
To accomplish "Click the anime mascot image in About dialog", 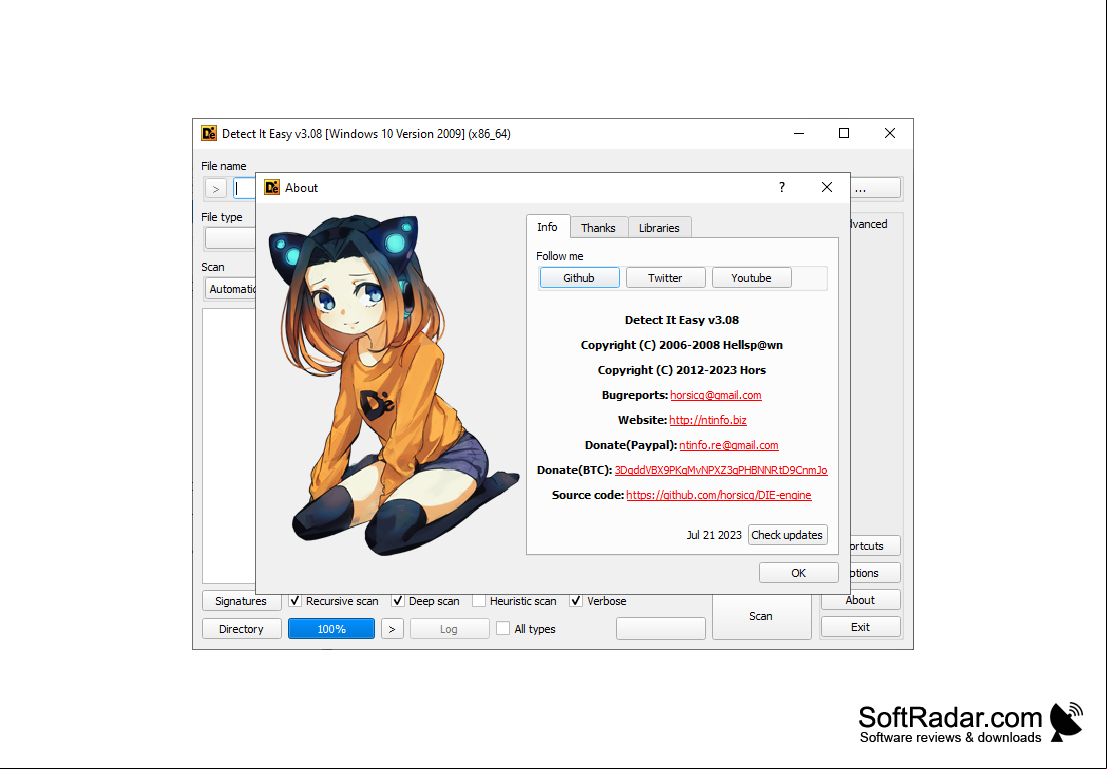I will point(393,385).
